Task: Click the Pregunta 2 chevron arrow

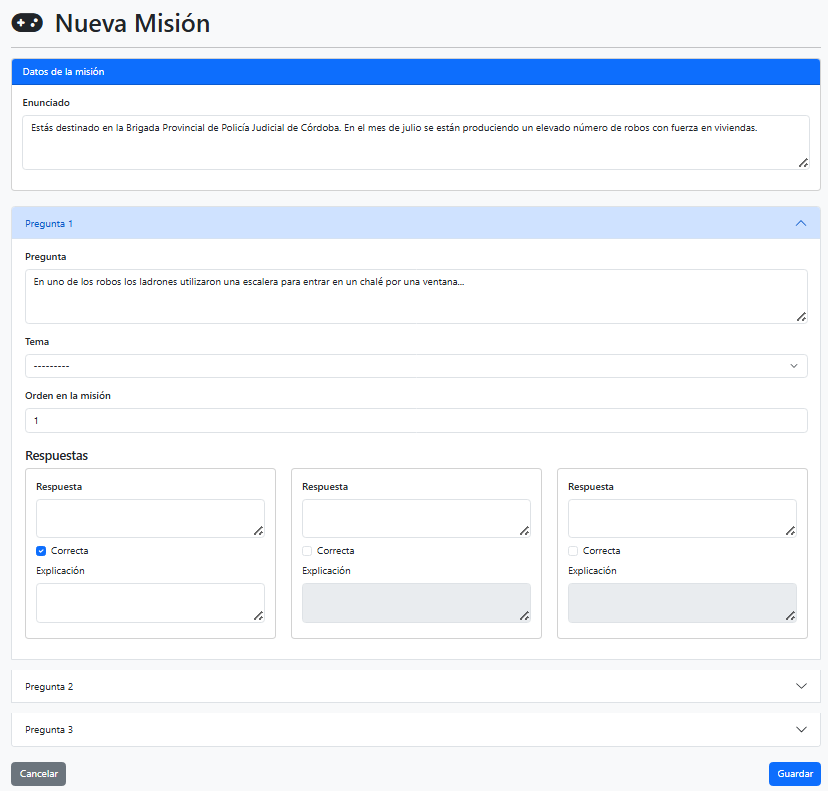Action: 800,686
